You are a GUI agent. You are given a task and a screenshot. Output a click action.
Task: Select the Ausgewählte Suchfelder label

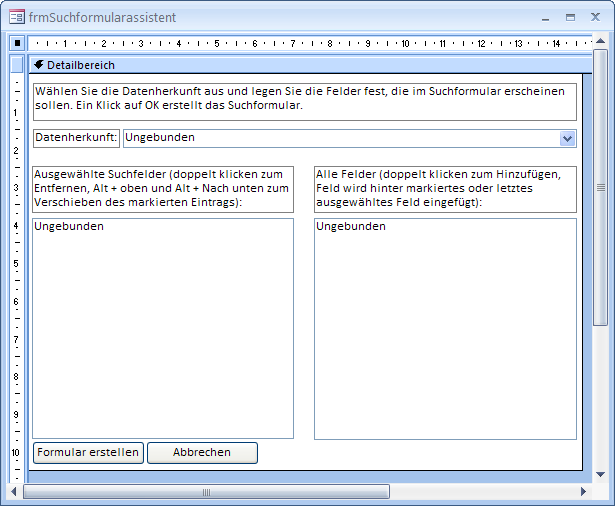coord(163,189)
